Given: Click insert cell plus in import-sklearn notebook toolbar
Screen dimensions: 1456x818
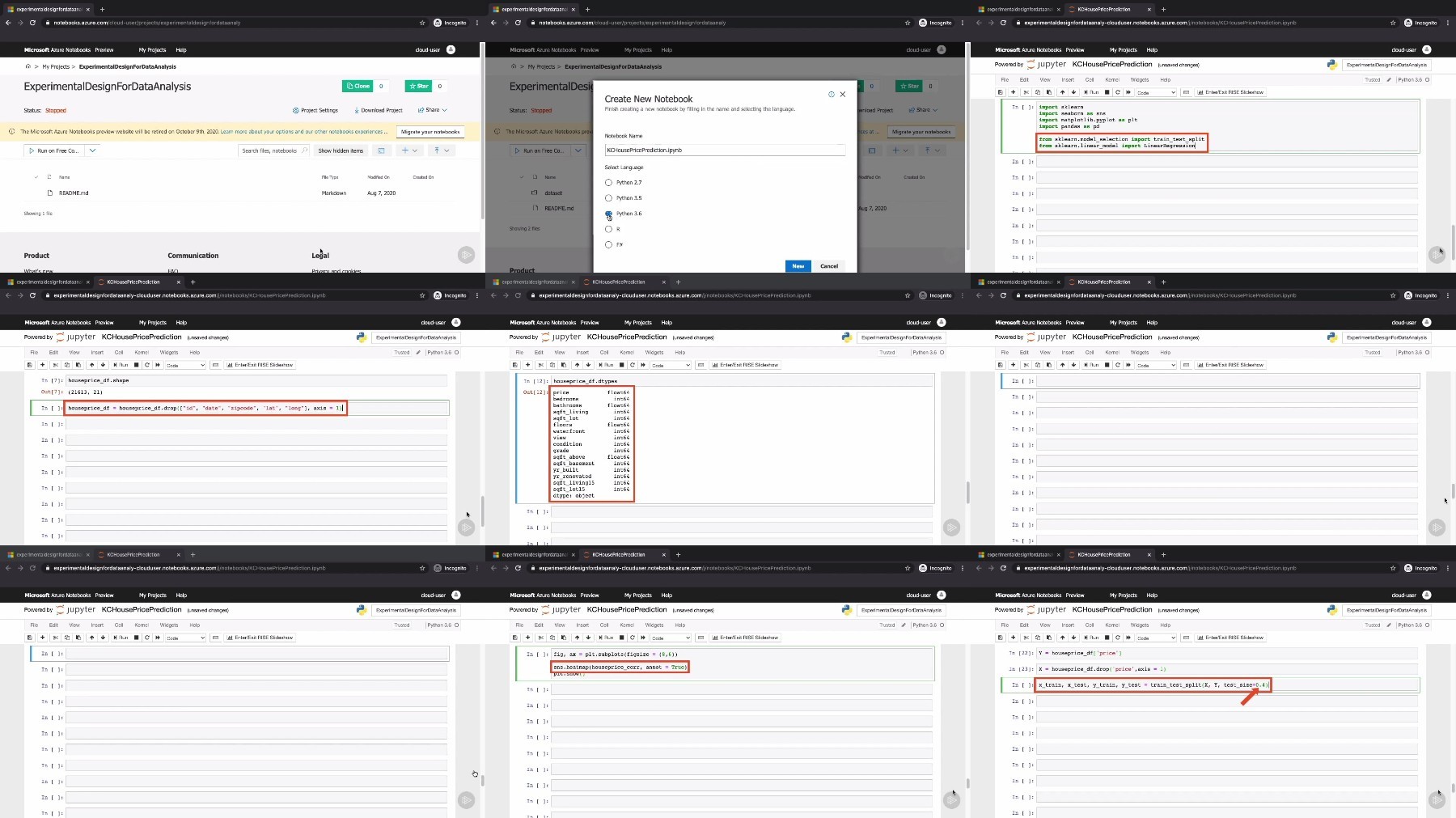Looking at the screenshot, I should coord(1013,92).
